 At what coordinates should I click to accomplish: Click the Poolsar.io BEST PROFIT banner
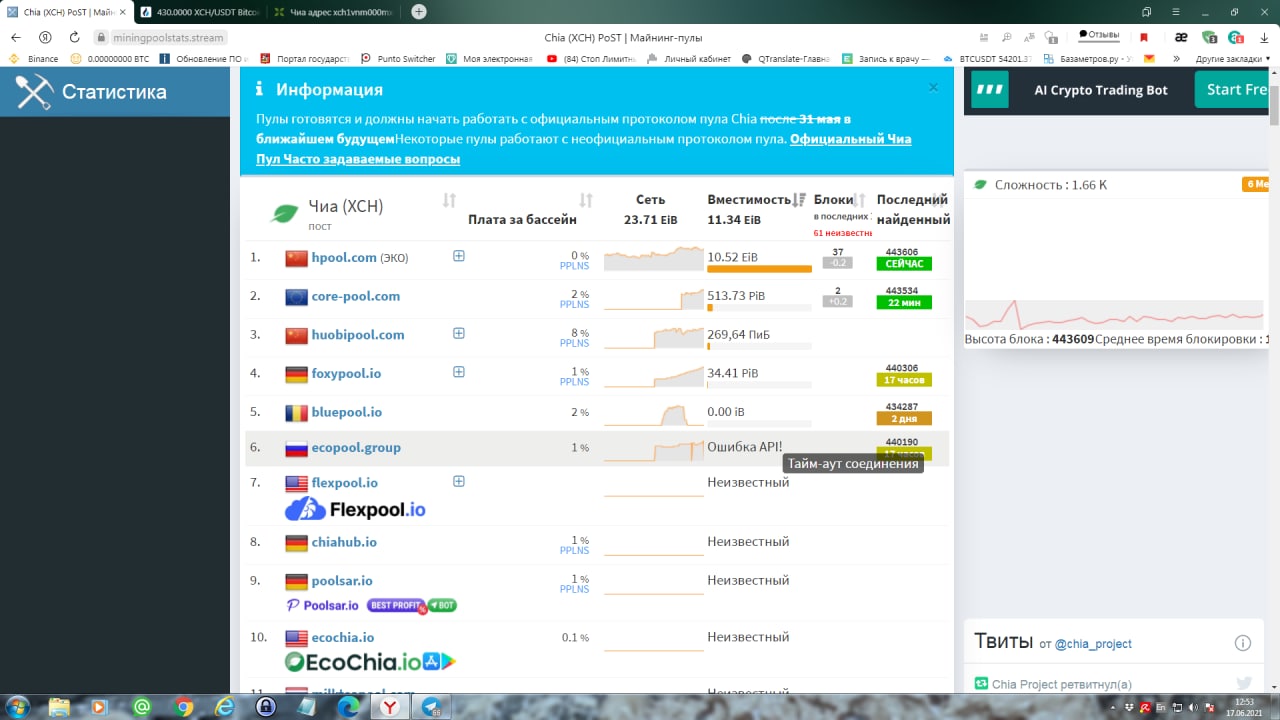click(x=371, y=605)
